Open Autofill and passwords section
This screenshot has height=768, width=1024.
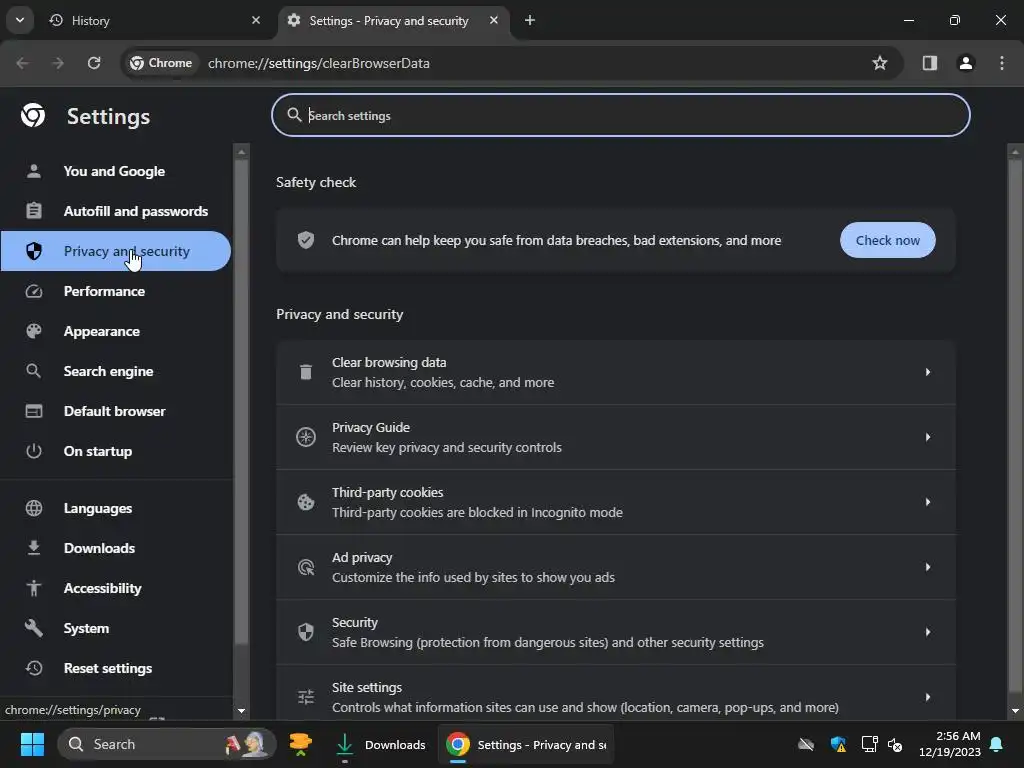click(x=115, y=211)
